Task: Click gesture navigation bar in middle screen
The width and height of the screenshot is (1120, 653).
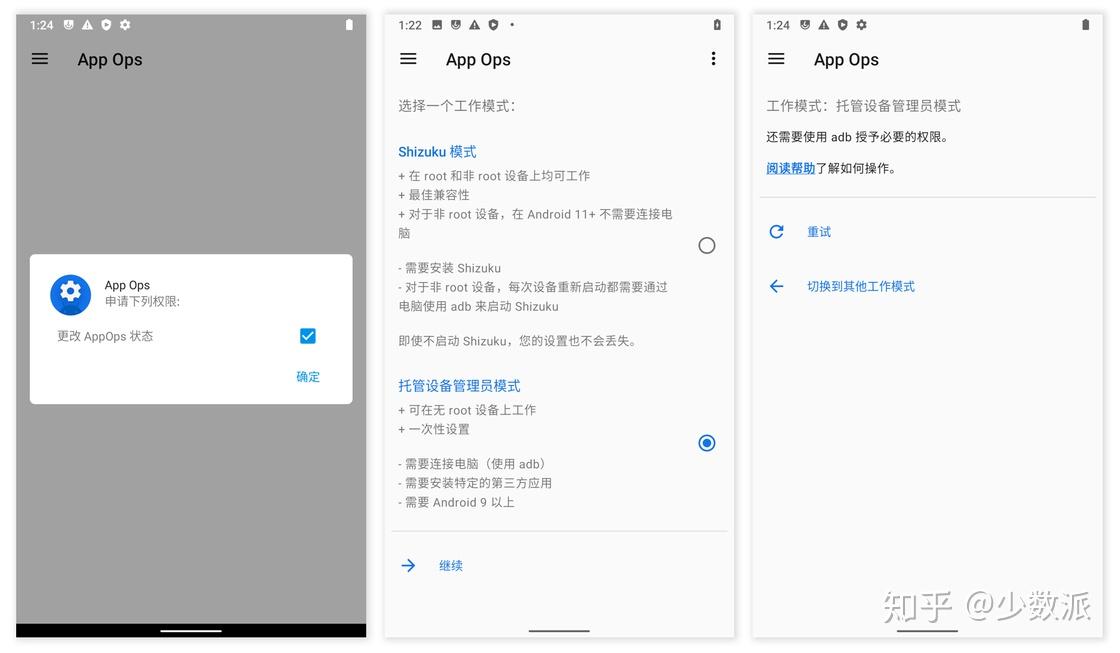Action: pyautogui.click(x=559, y=631)
